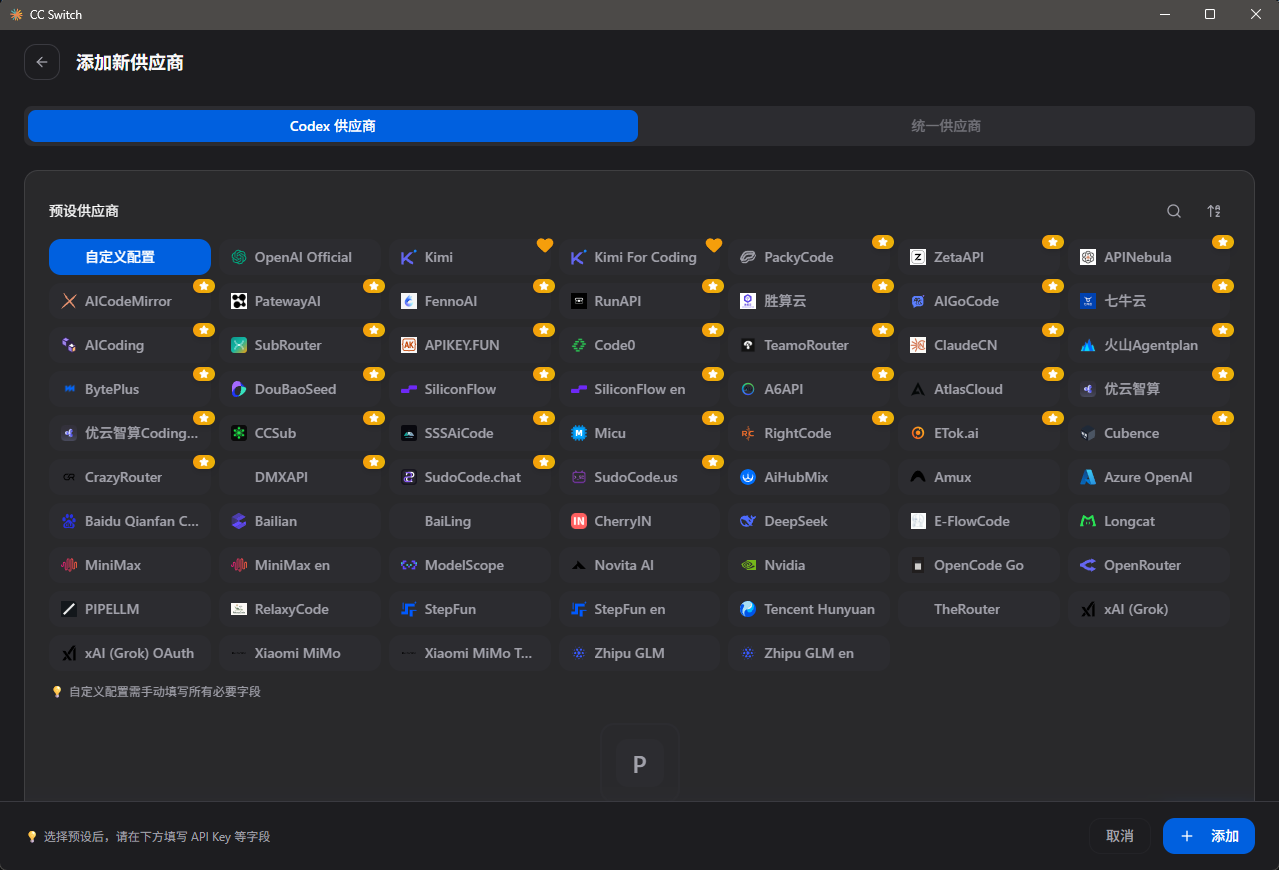Select the StepFun provider
Viewport: 1279px width, 870px height.
(x=470, y=609)
